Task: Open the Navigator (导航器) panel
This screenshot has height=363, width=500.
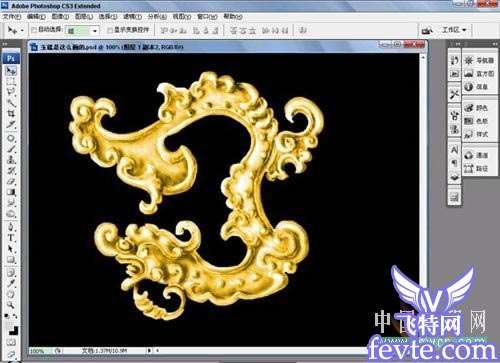Action: tap(480, 60)
